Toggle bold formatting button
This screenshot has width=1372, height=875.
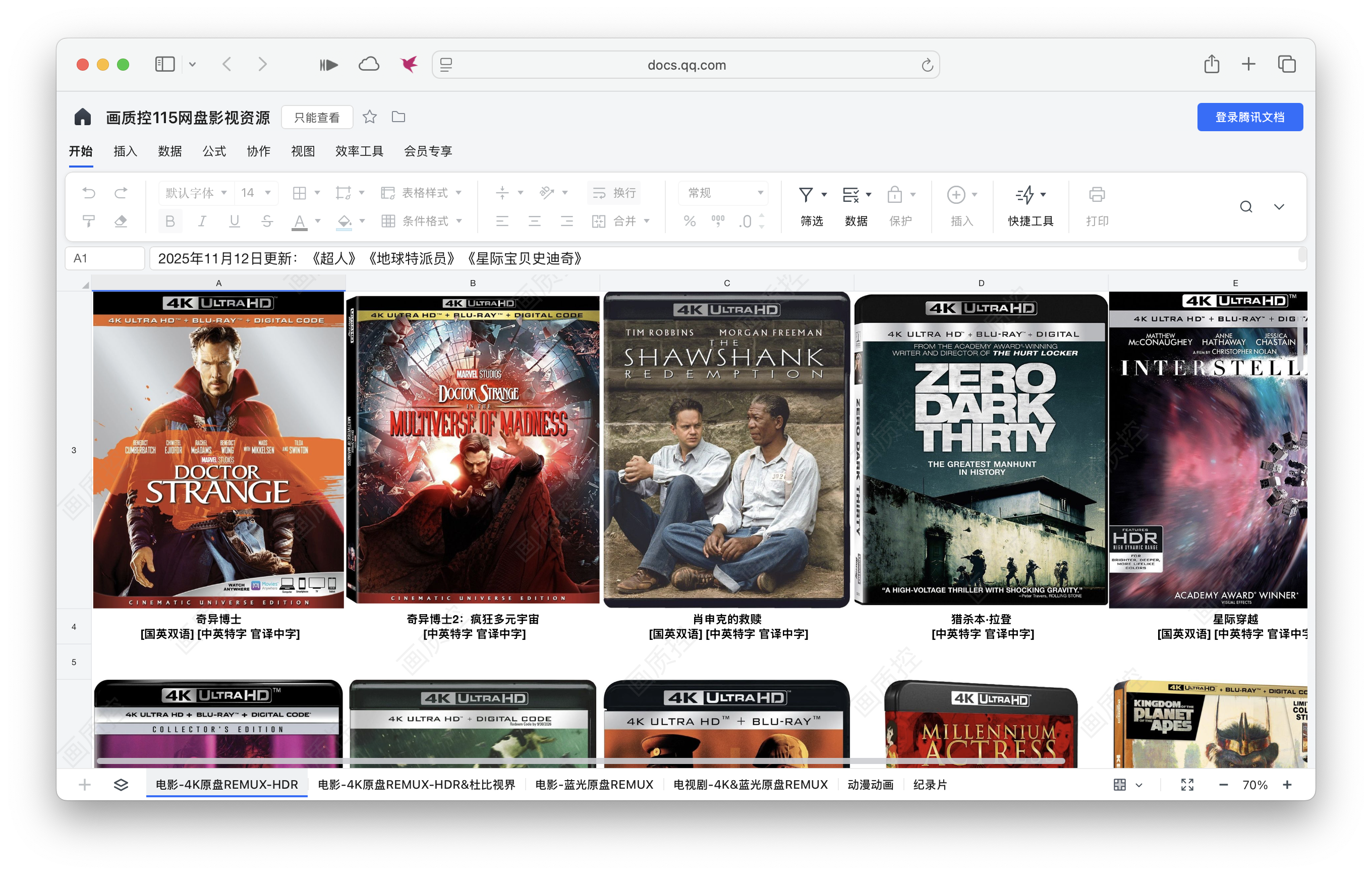tap(170, 221)
